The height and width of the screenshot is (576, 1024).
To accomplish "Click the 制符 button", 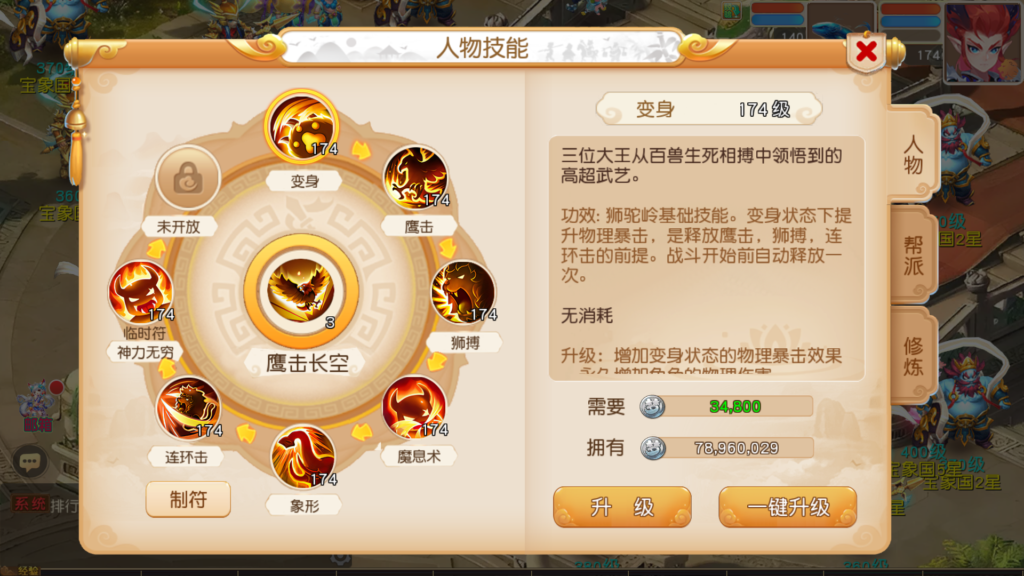I will tap(188, 500).
